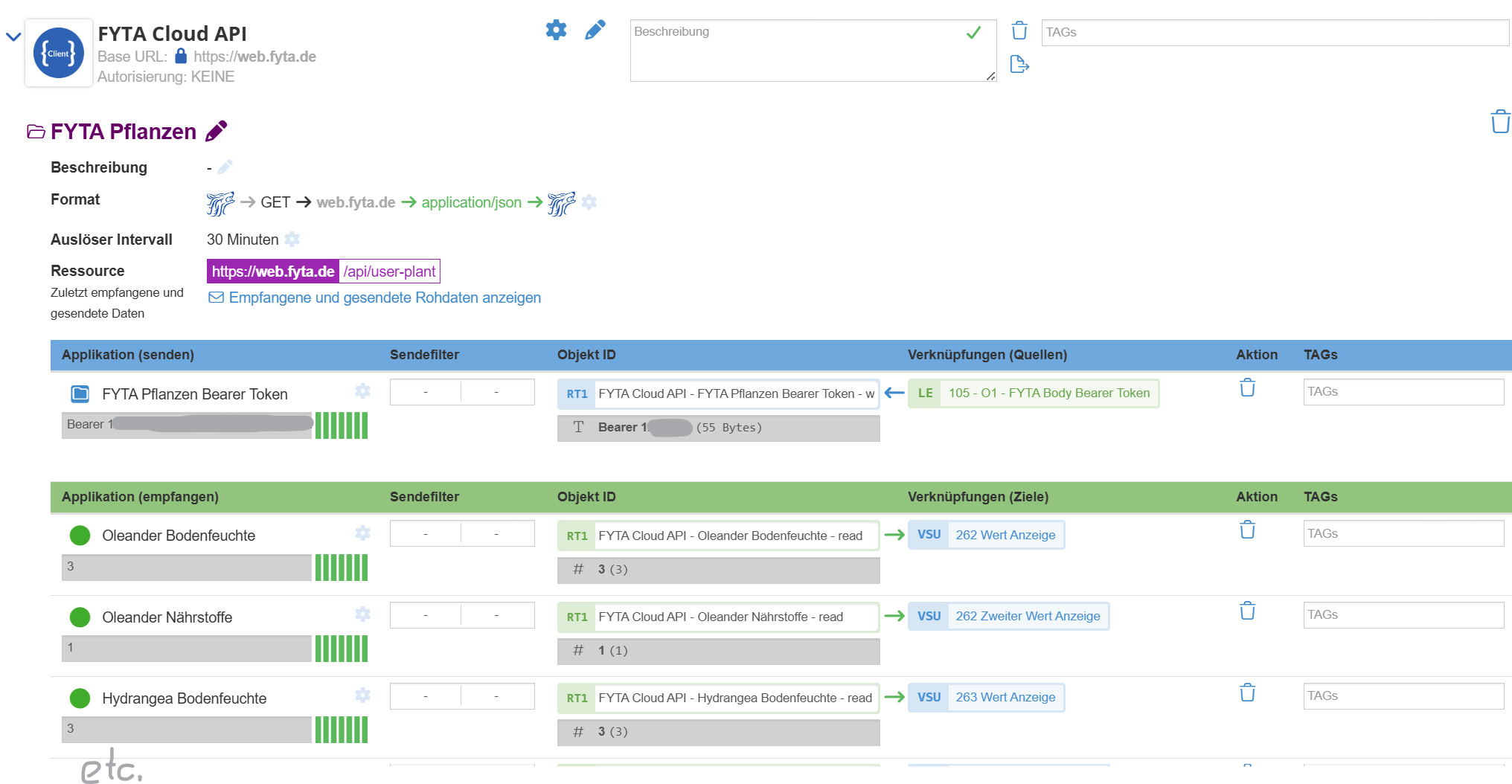
Task: Open Oleander Bodenfeuchte settings gear
Action: pos(362,533)
